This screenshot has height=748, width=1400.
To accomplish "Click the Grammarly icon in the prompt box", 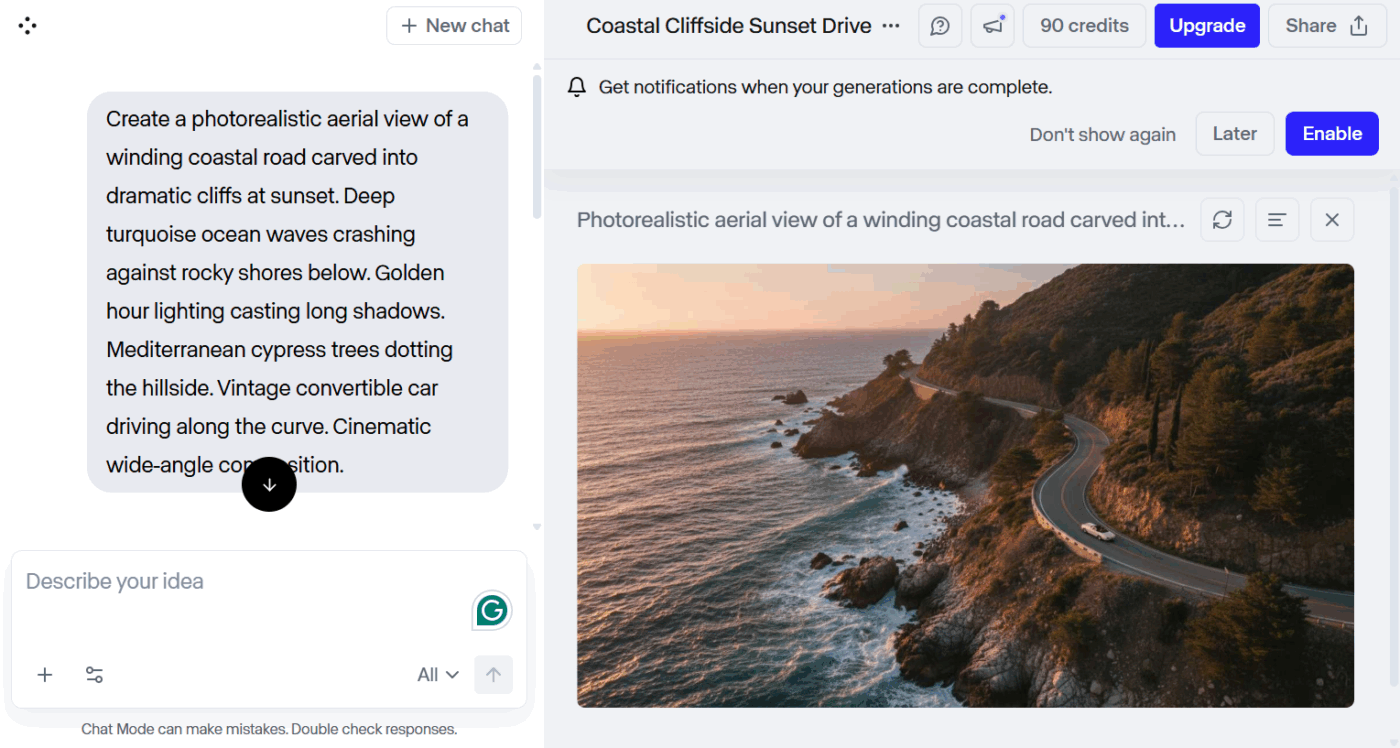I will point(491,610).
